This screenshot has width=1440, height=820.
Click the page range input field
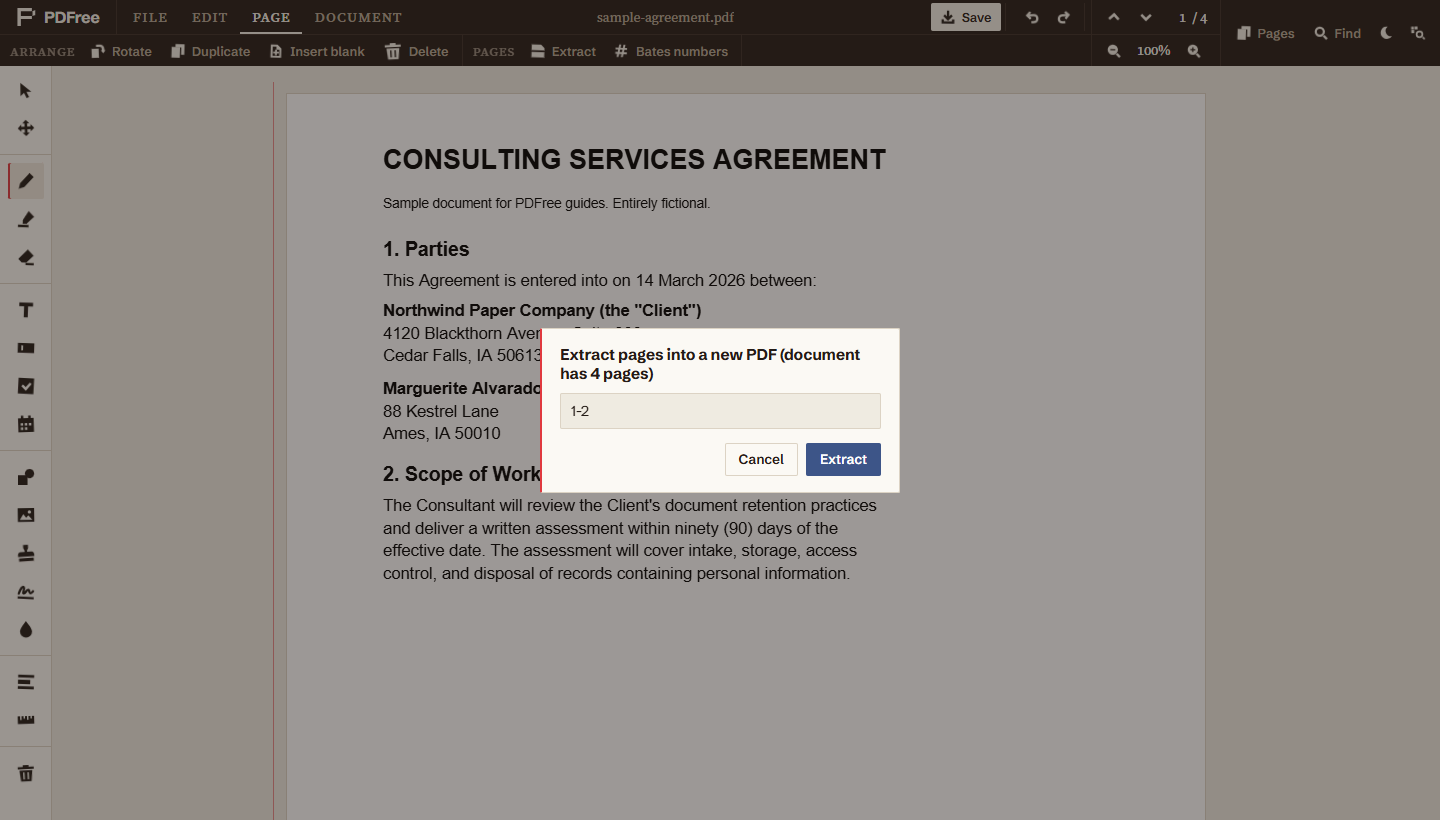[x=720, y=411]
